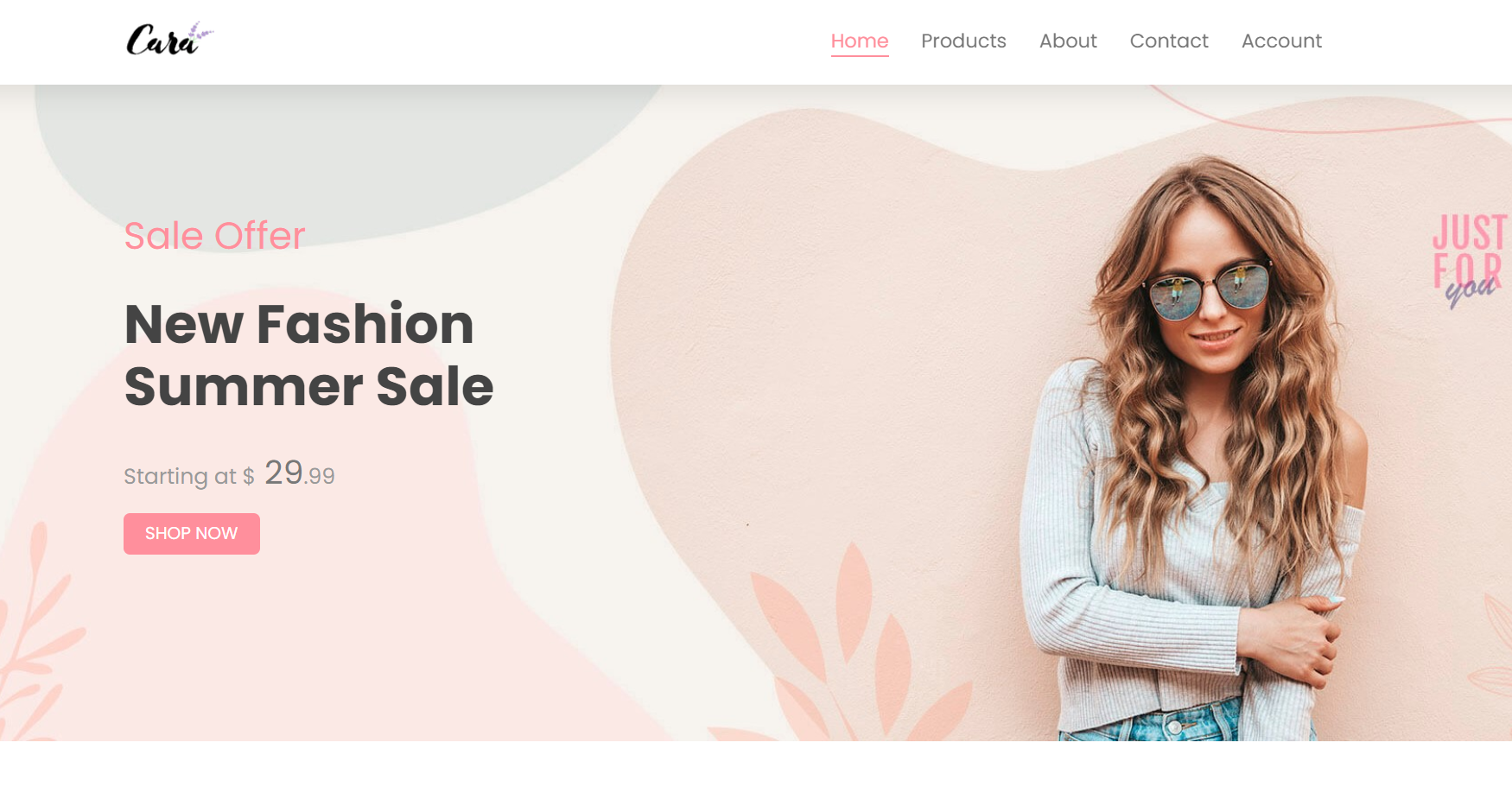The width and height of the screenshot is (1512, 806).
Task: Open the Home nav link
Action: click(860, 41)
